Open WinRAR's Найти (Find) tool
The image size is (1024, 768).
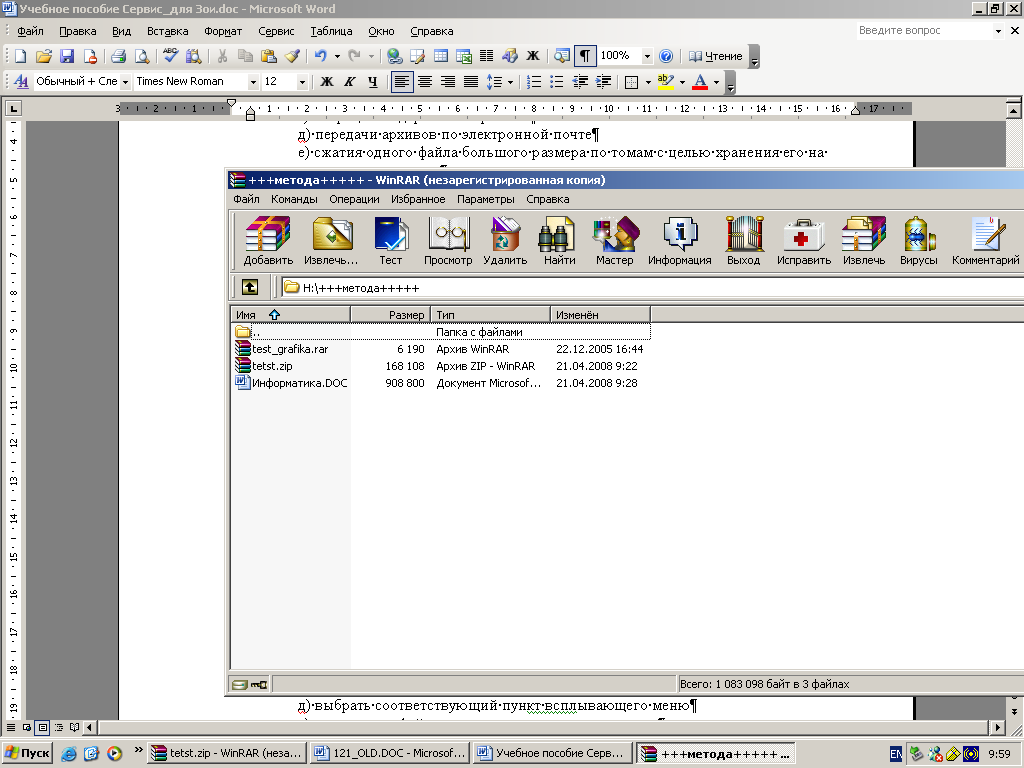[560, 241]
